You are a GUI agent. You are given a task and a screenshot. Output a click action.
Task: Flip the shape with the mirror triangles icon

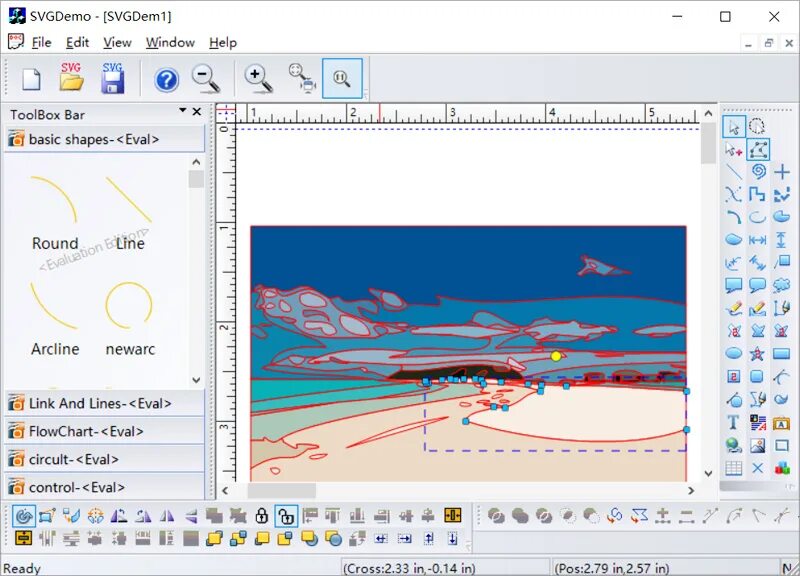167,516
